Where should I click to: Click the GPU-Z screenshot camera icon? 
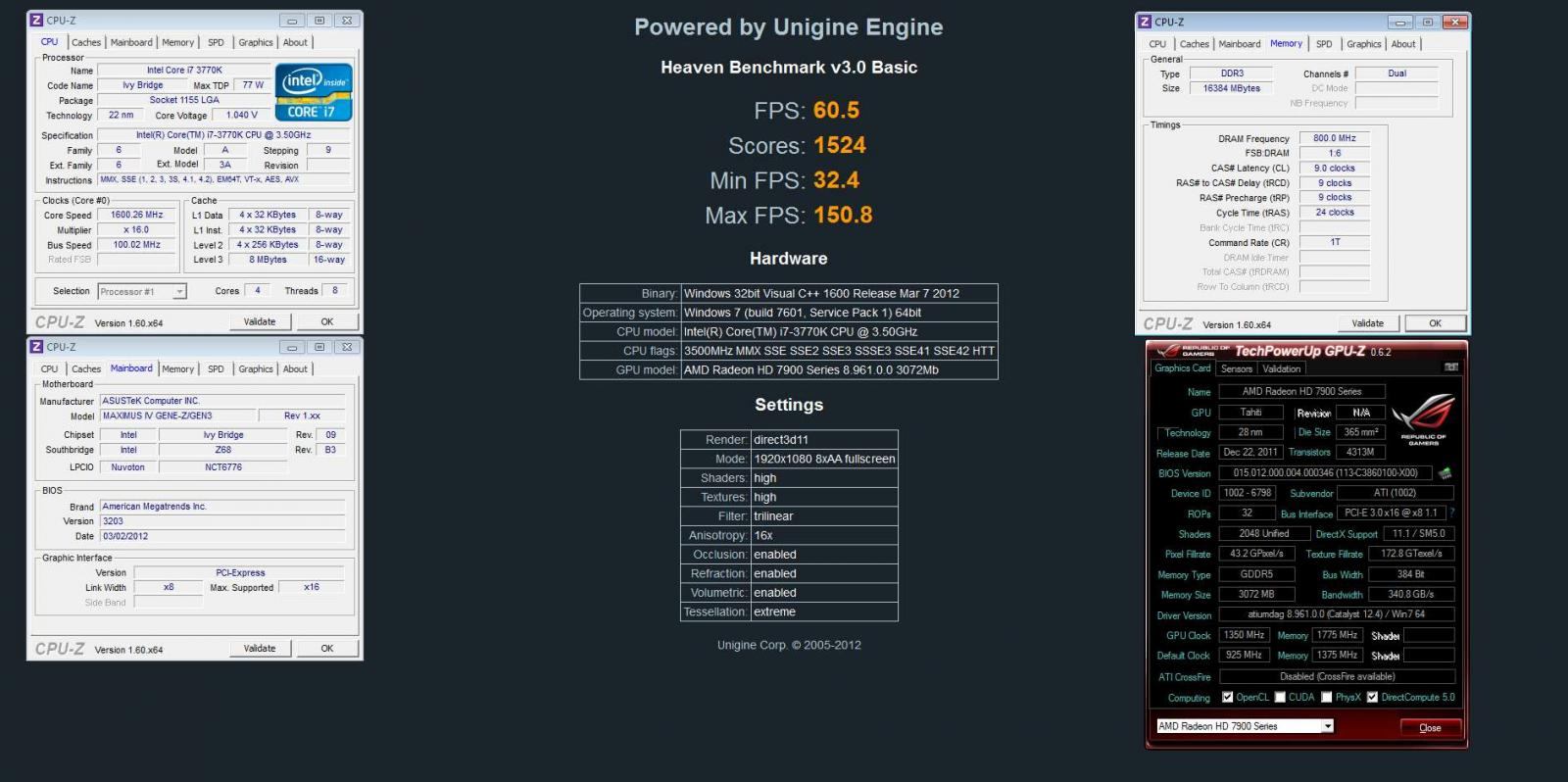(1450, 367)
